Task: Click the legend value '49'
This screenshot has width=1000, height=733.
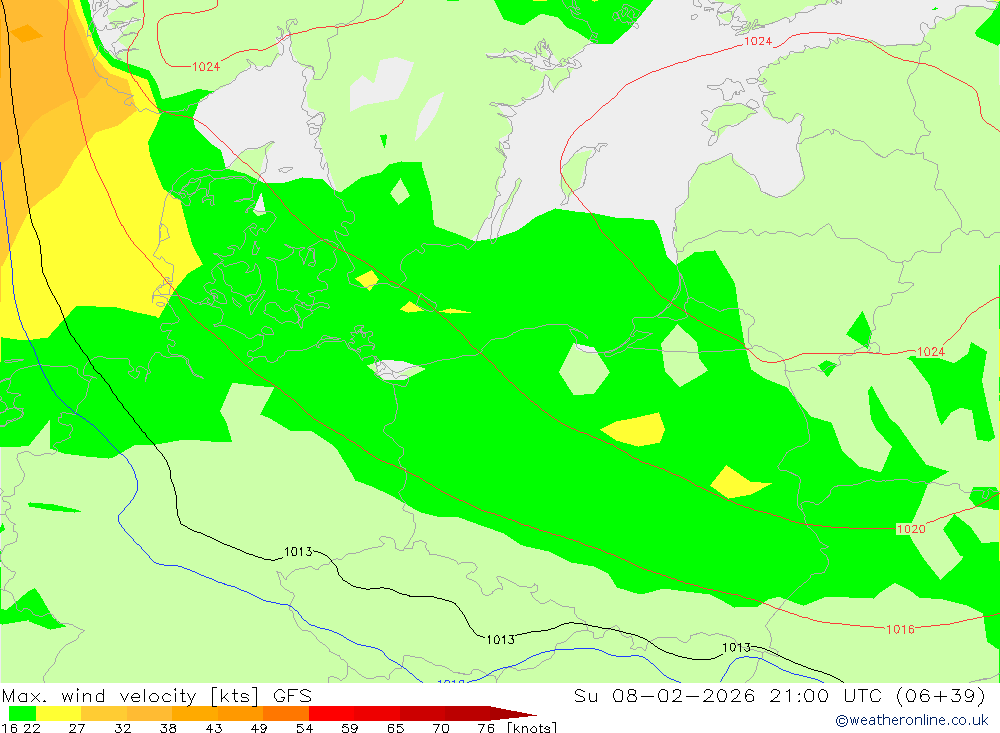Action: point(259,728)
